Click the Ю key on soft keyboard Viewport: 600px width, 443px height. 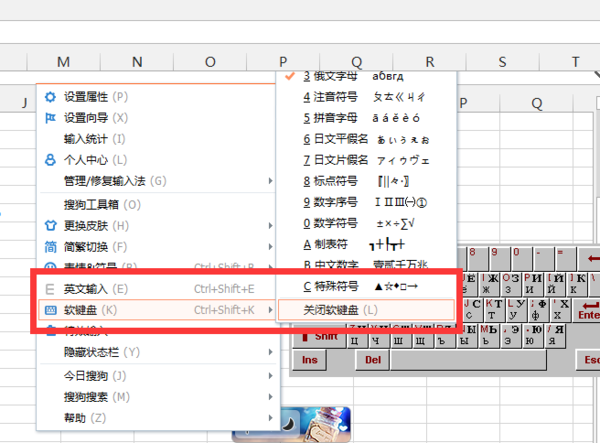533,336
